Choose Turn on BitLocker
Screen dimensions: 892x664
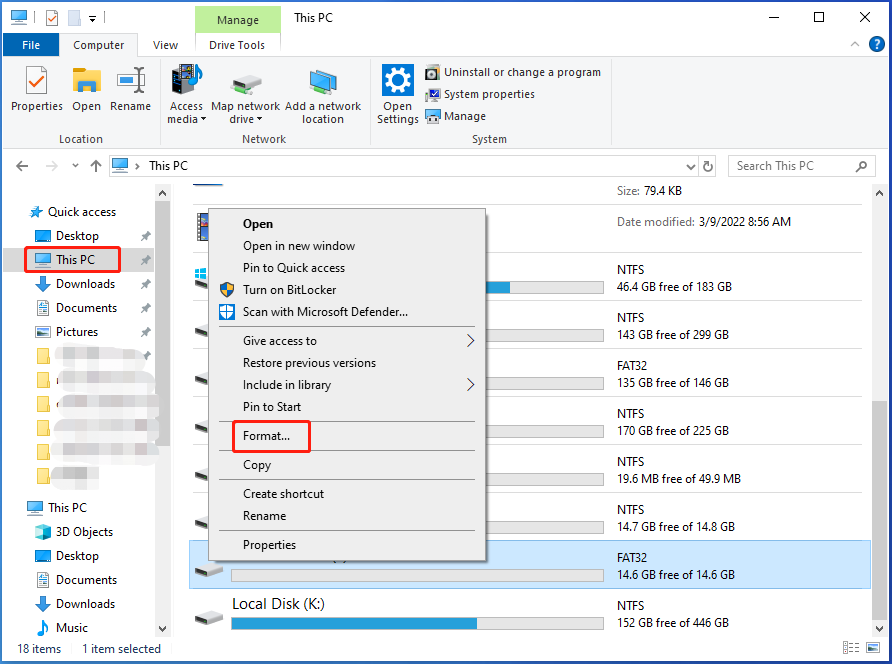click(x=347, y=290)
